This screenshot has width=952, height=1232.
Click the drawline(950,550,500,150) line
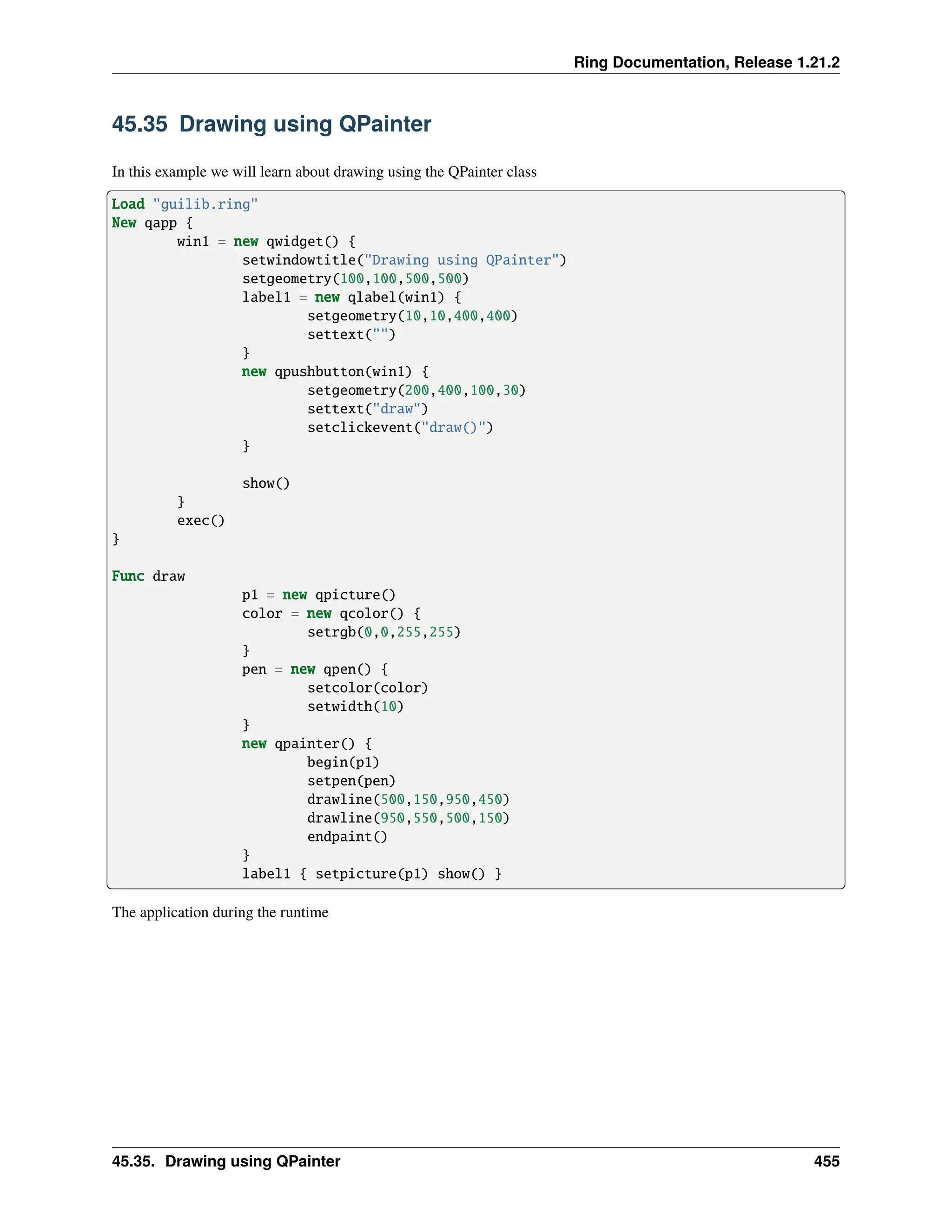pos(408,818)
